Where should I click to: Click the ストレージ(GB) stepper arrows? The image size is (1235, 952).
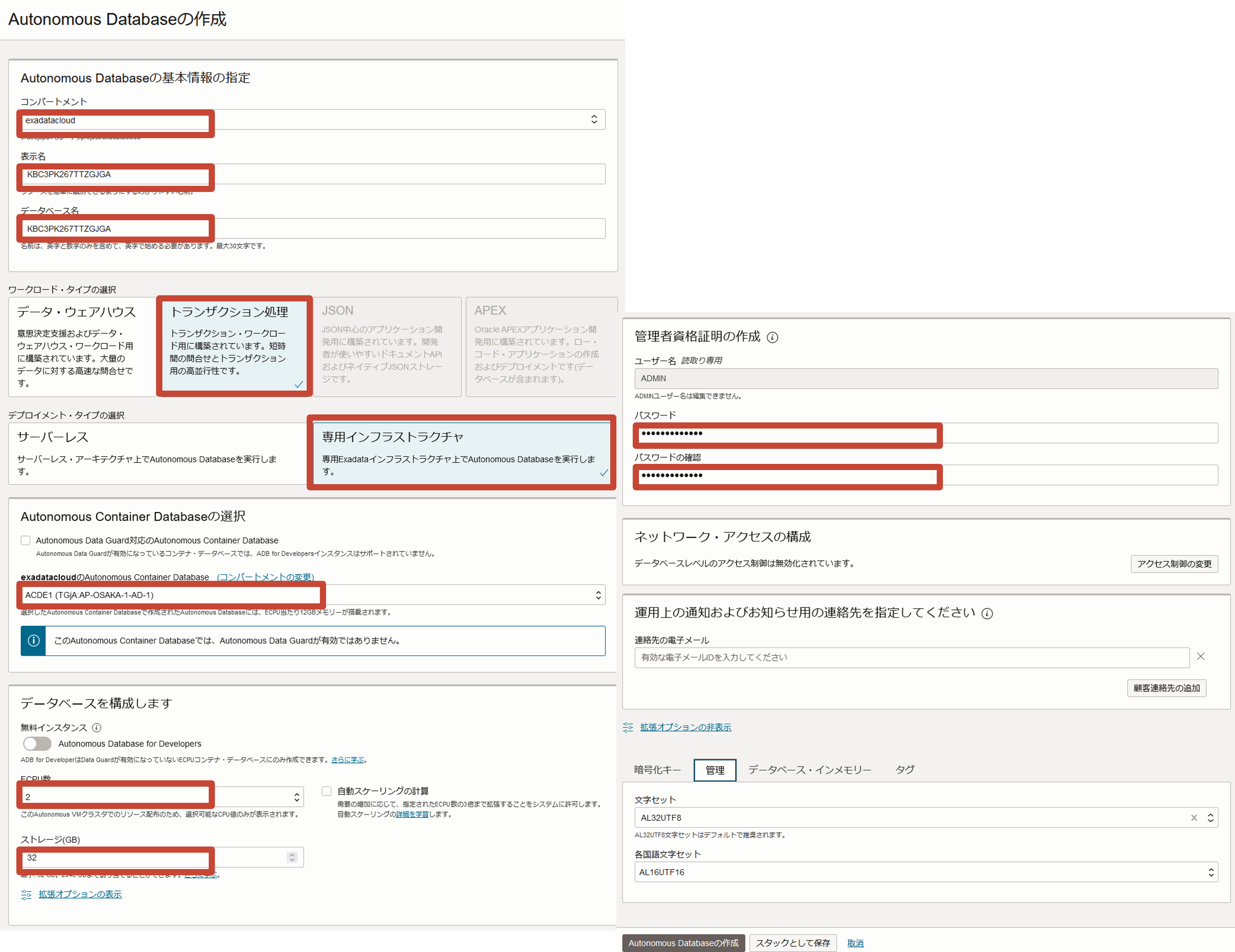coord(292,858)
